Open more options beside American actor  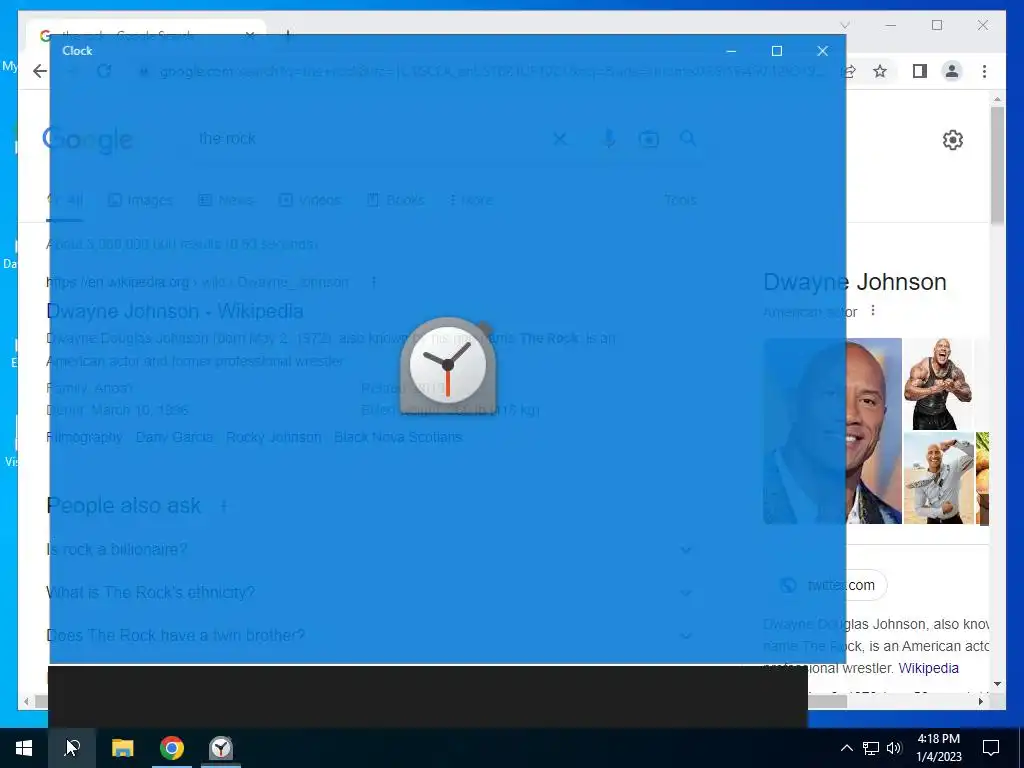pyautogui.click(x=873, y=311)
